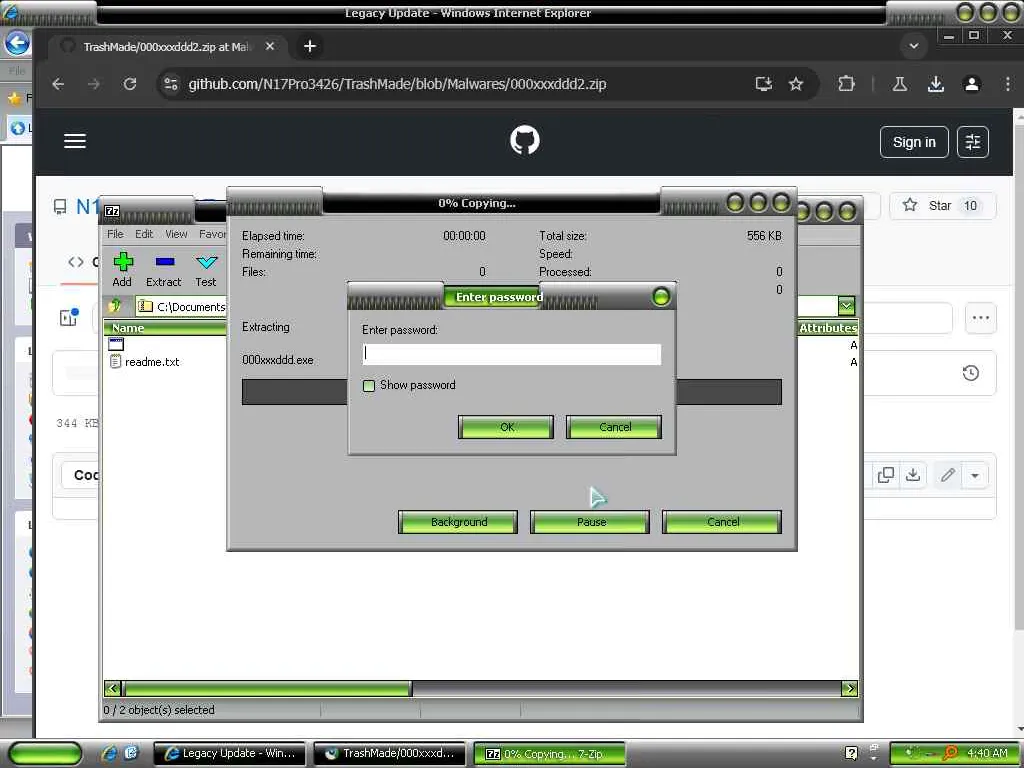This screenshot has width=1024, height=768.
Task: Click the browser back arrow
Action: click(x=58, y=84)
